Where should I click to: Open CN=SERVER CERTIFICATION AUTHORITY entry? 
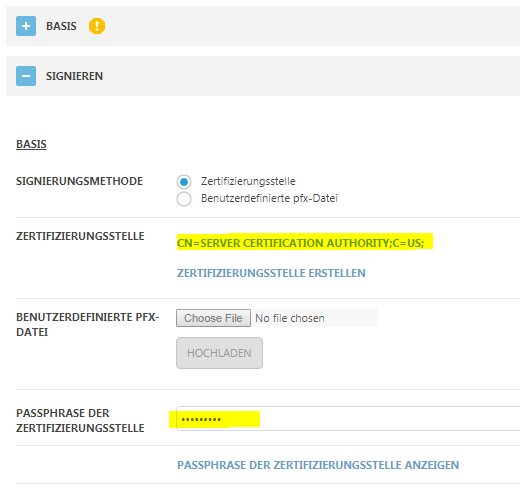(301, 243)
